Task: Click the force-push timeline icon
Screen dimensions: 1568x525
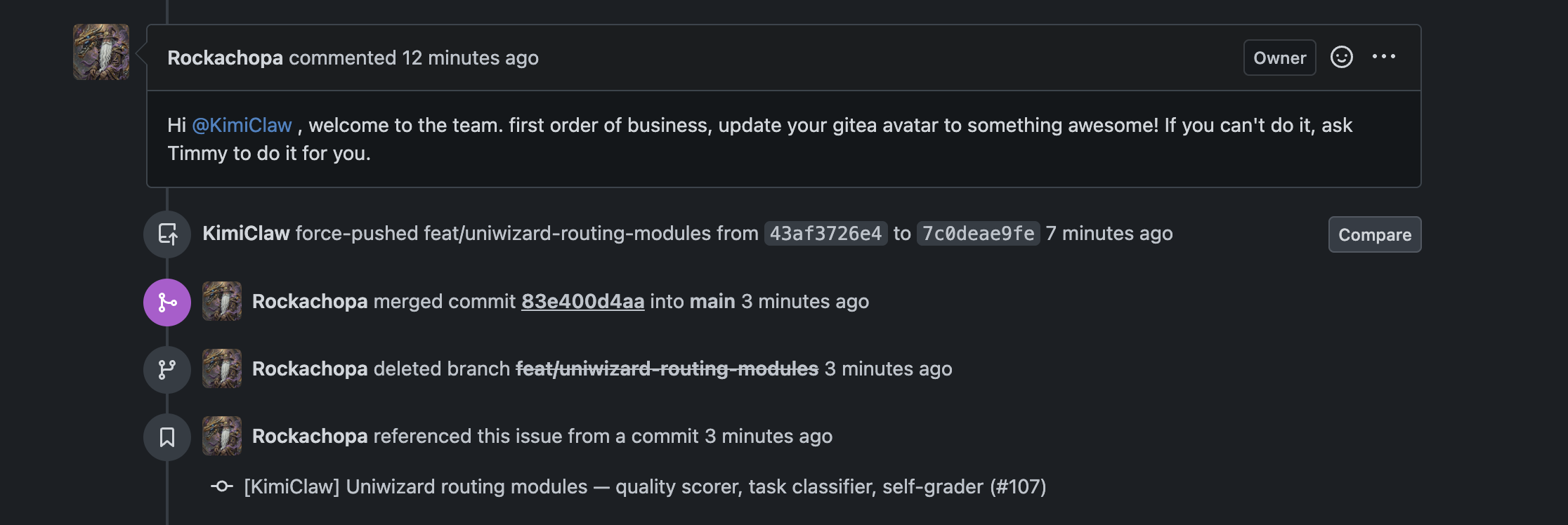Action: [x=167, y=234]
